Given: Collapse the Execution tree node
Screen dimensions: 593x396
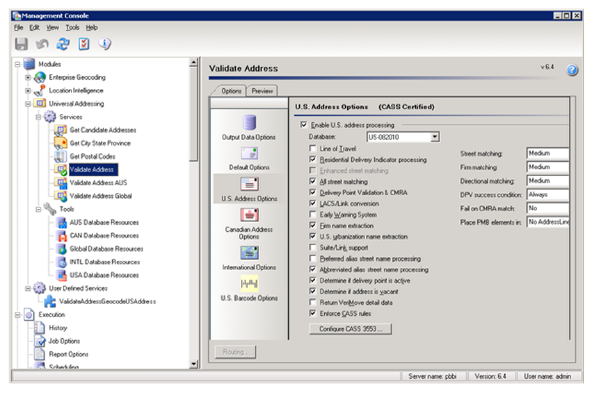Looking at the screenshot, I should [17, 315].
